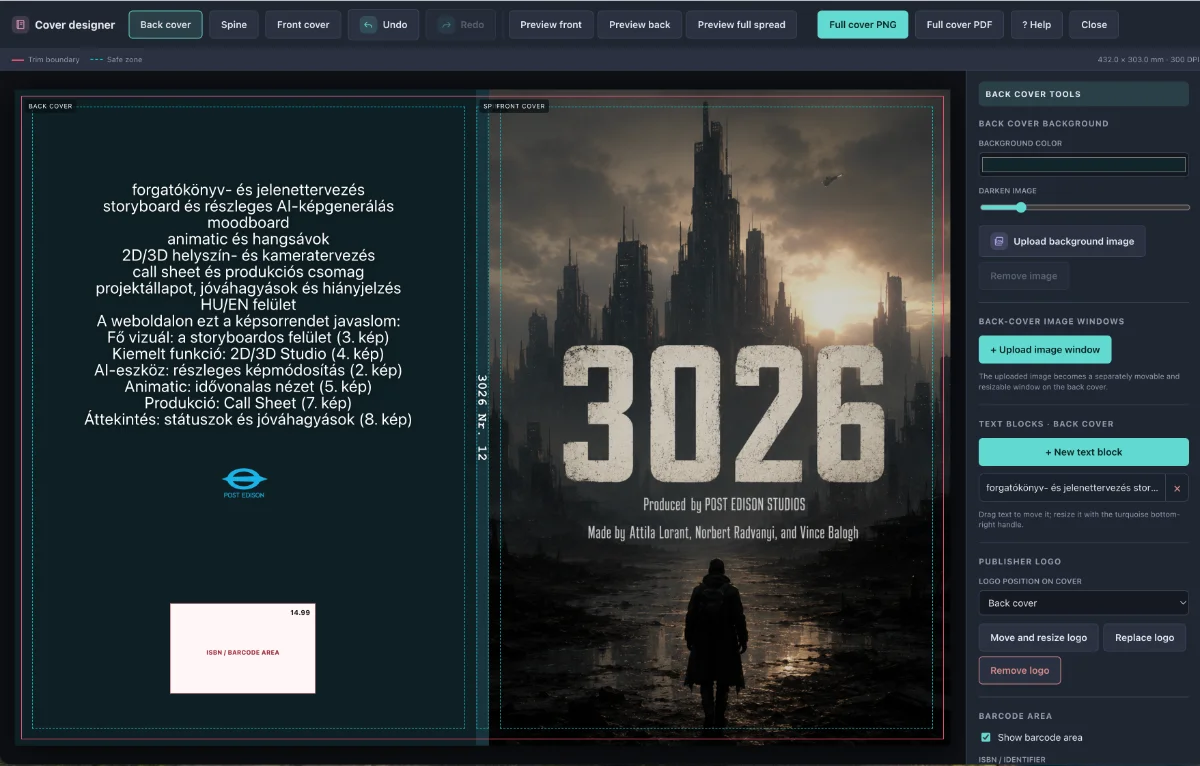Open Preview back
Viewport: 1200px width, 766px height.
tap(640, 25)
